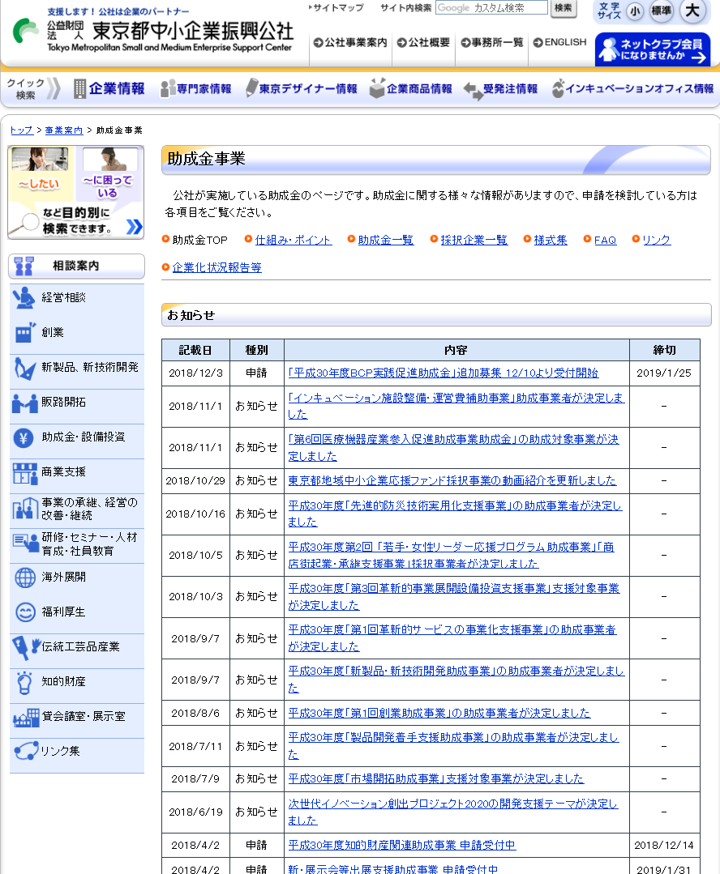Set font size to large (大)
Image resolution: width=720 pixels, height=874 pixels.
click(692, 11)
